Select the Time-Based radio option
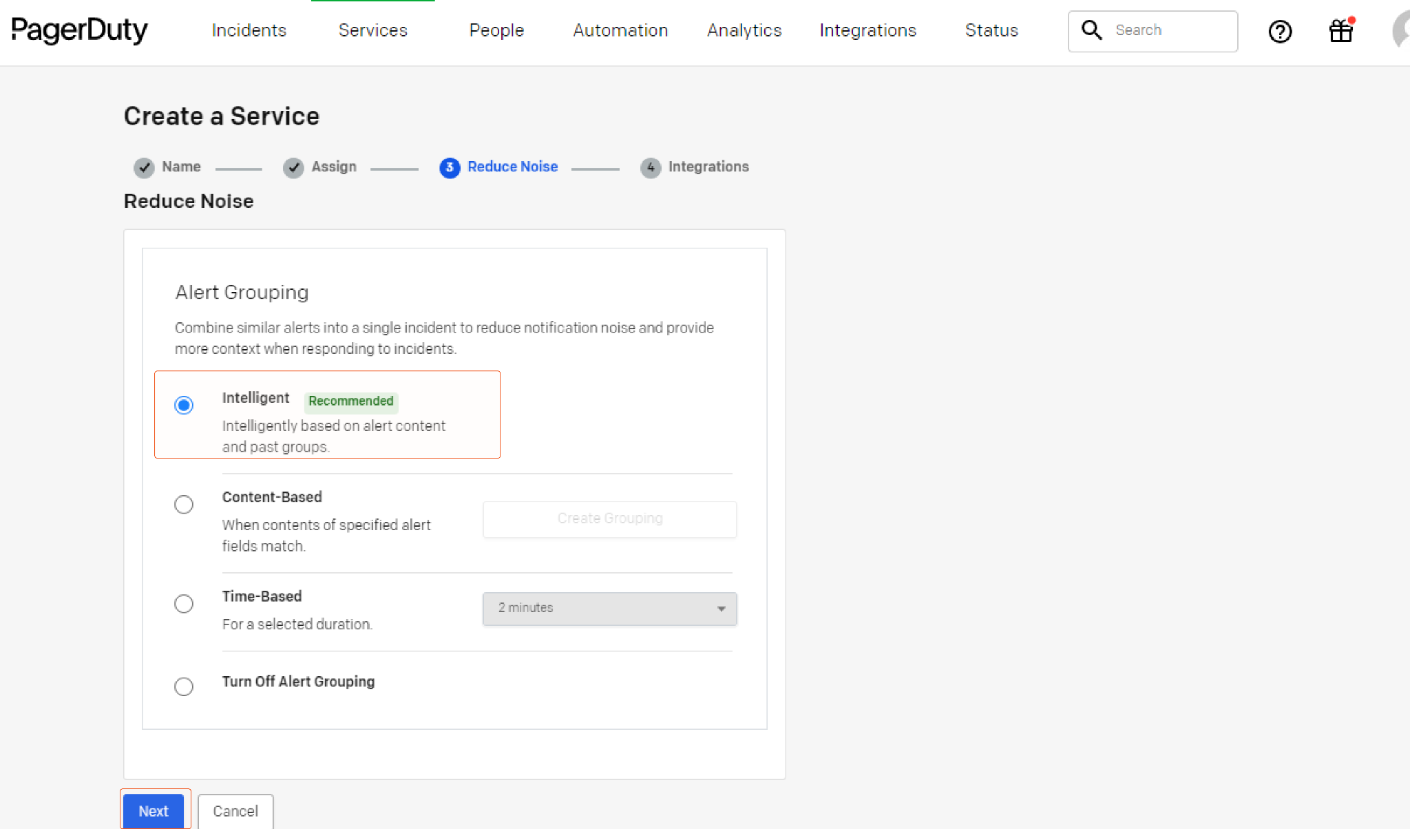1410x840 pixels. coord(184,604)
